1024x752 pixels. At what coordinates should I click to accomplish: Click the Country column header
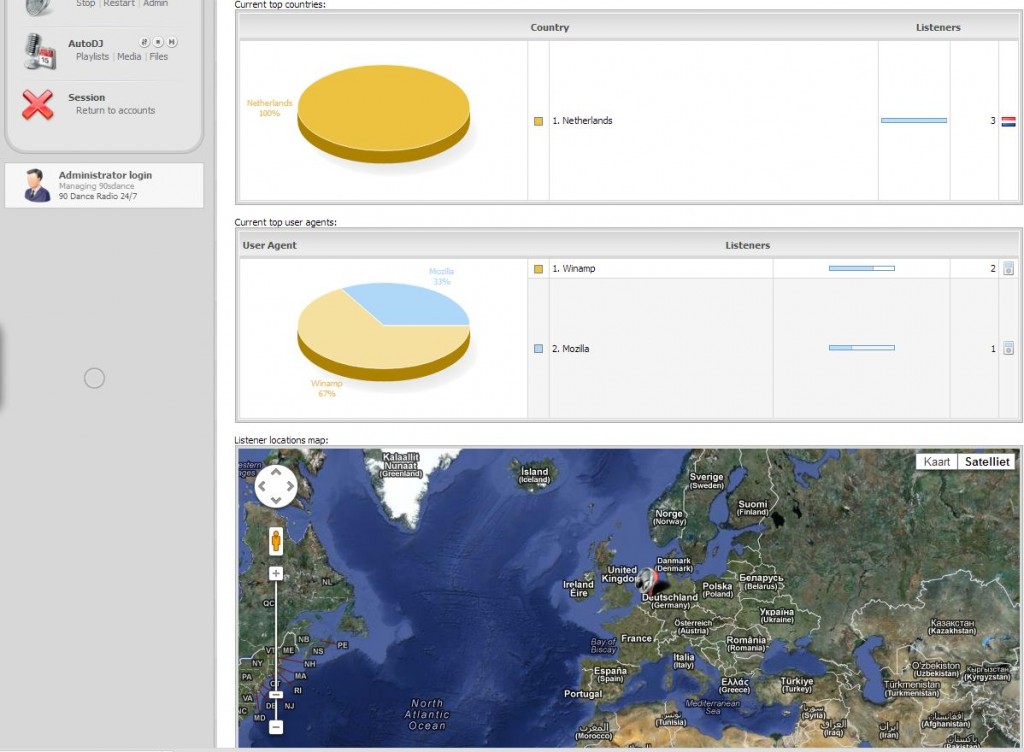[x=550, y=27]
